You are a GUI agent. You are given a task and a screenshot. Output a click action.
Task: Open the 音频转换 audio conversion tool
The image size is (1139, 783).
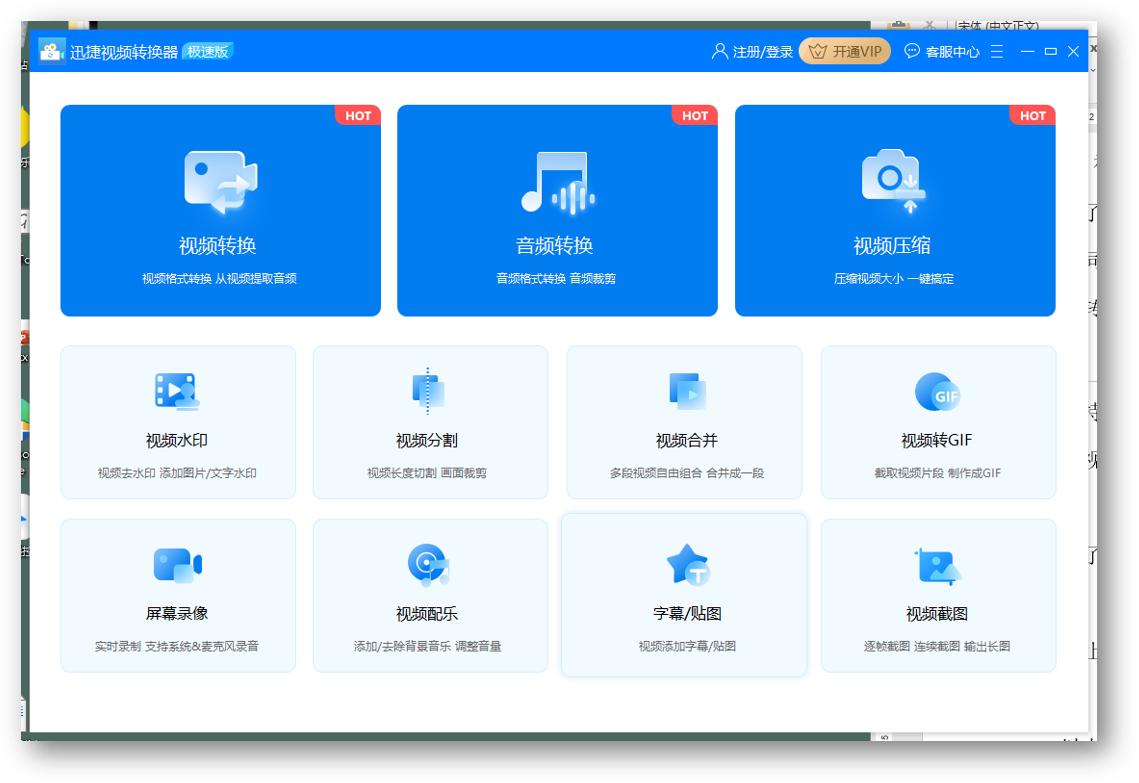(556, 210)
